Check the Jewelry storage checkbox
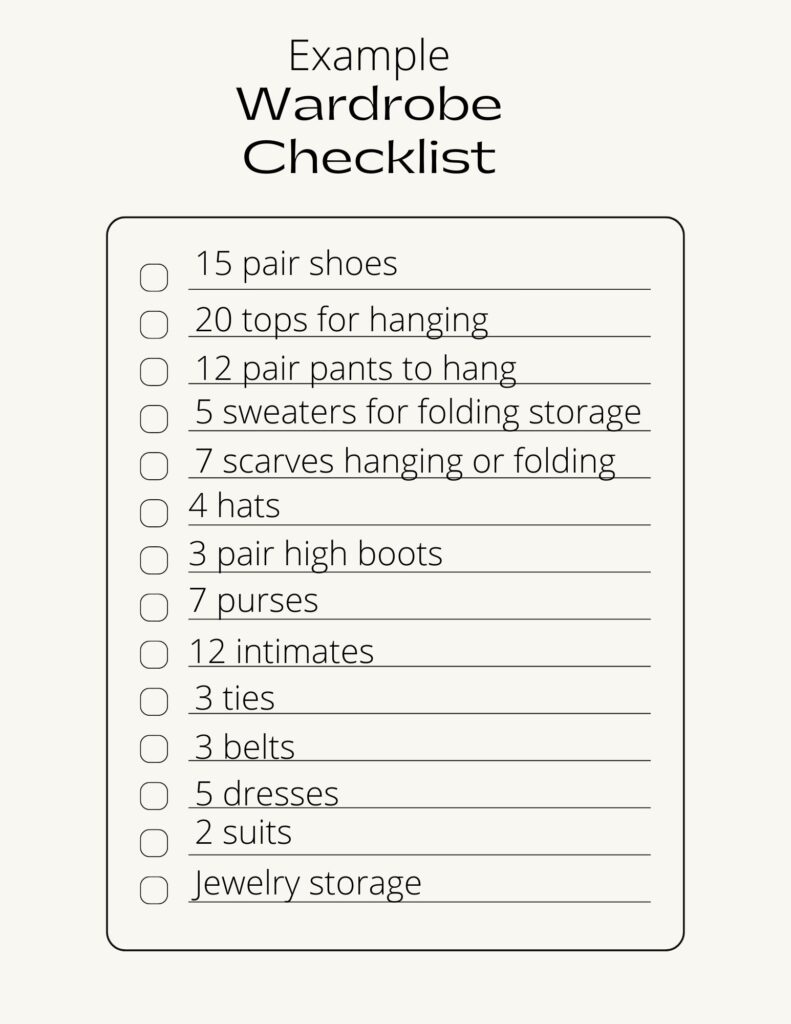The image size is (791, 1024). click(154, 890)
